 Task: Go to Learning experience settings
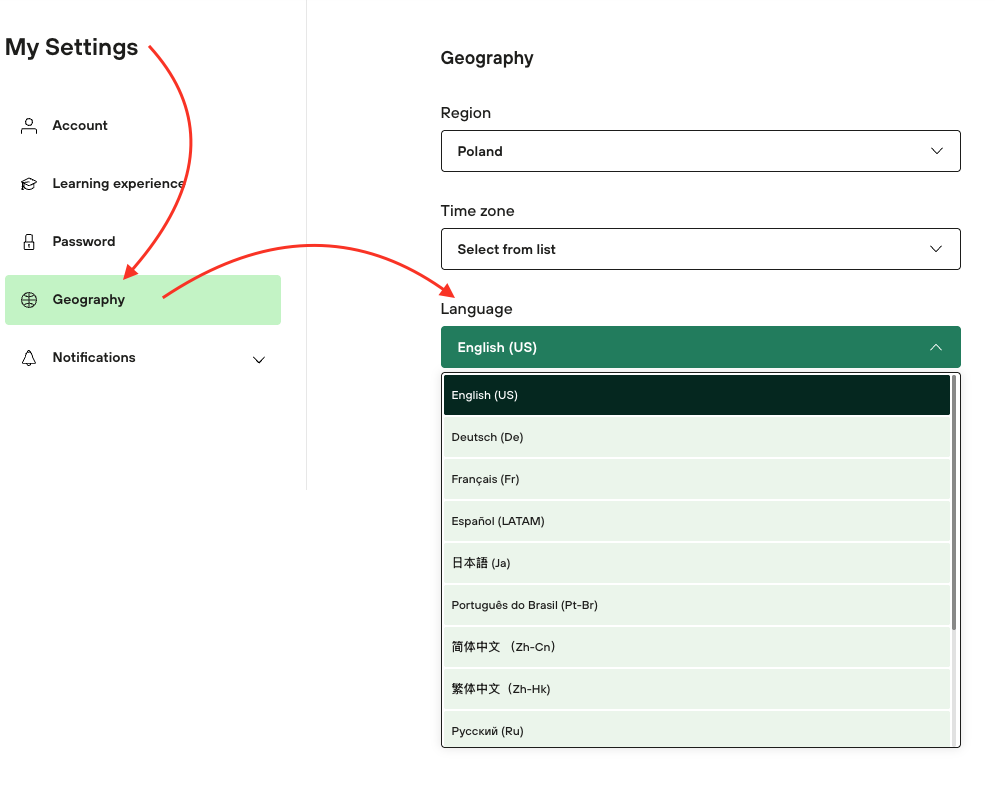[x=118, y=184]
